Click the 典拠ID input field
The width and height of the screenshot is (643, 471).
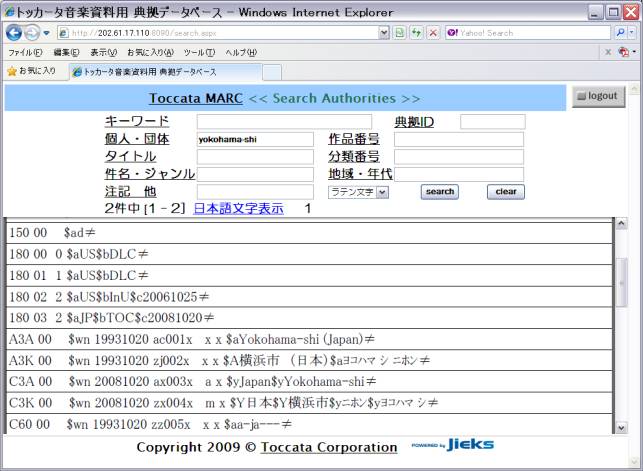pyautogui.click(x=493, y=122)
